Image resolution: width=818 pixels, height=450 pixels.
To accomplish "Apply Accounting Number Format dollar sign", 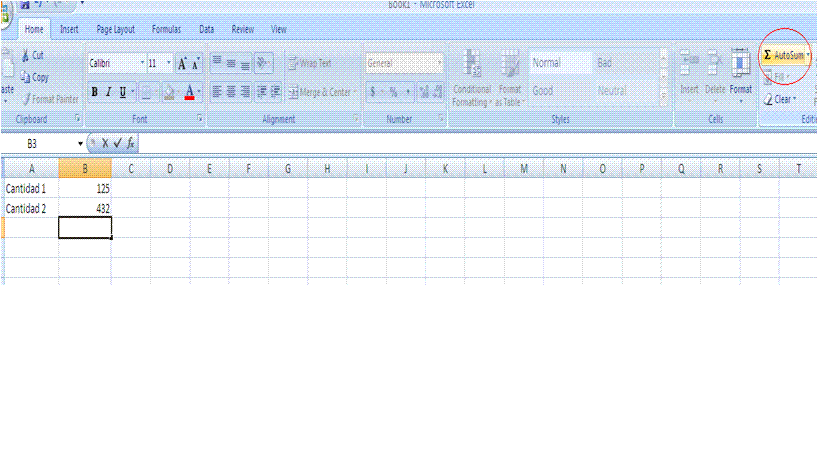I will click(372, 92).
